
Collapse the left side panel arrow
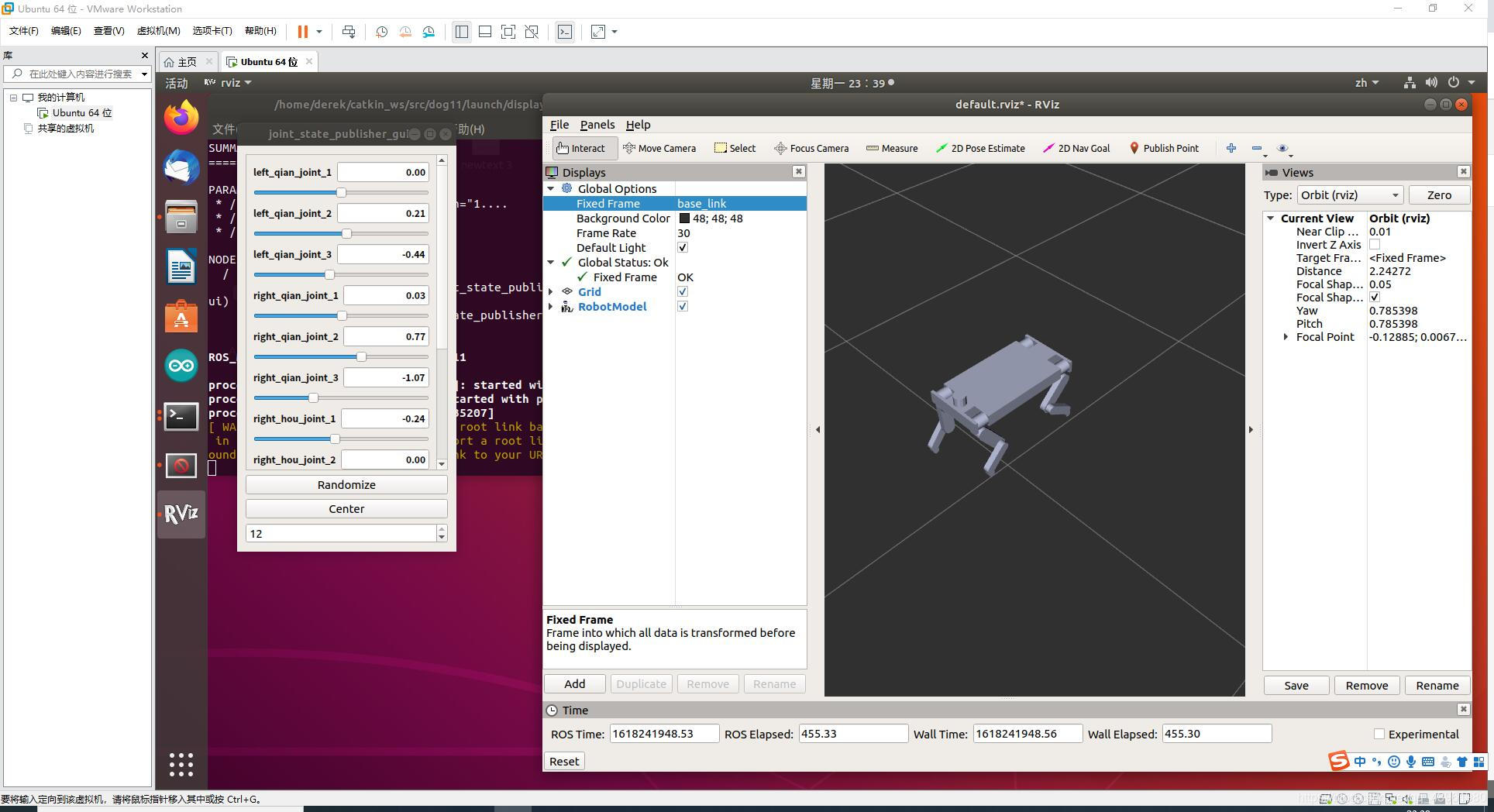tap(818, 429)
